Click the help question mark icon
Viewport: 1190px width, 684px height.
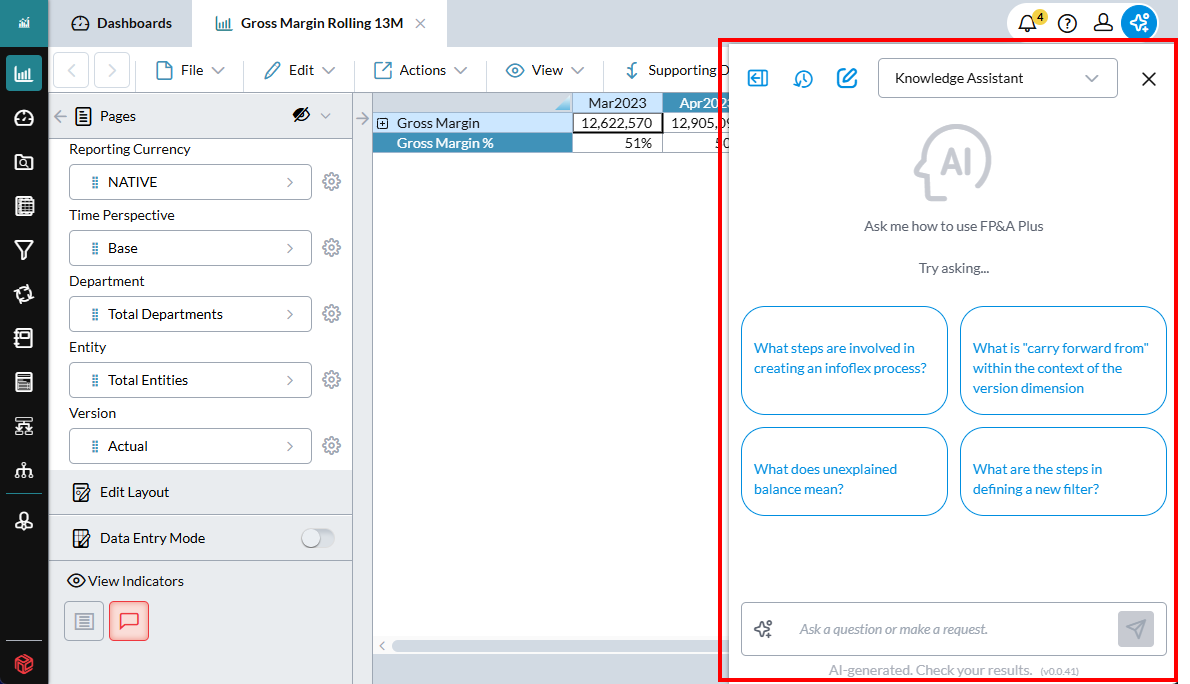click(1067, 23)
